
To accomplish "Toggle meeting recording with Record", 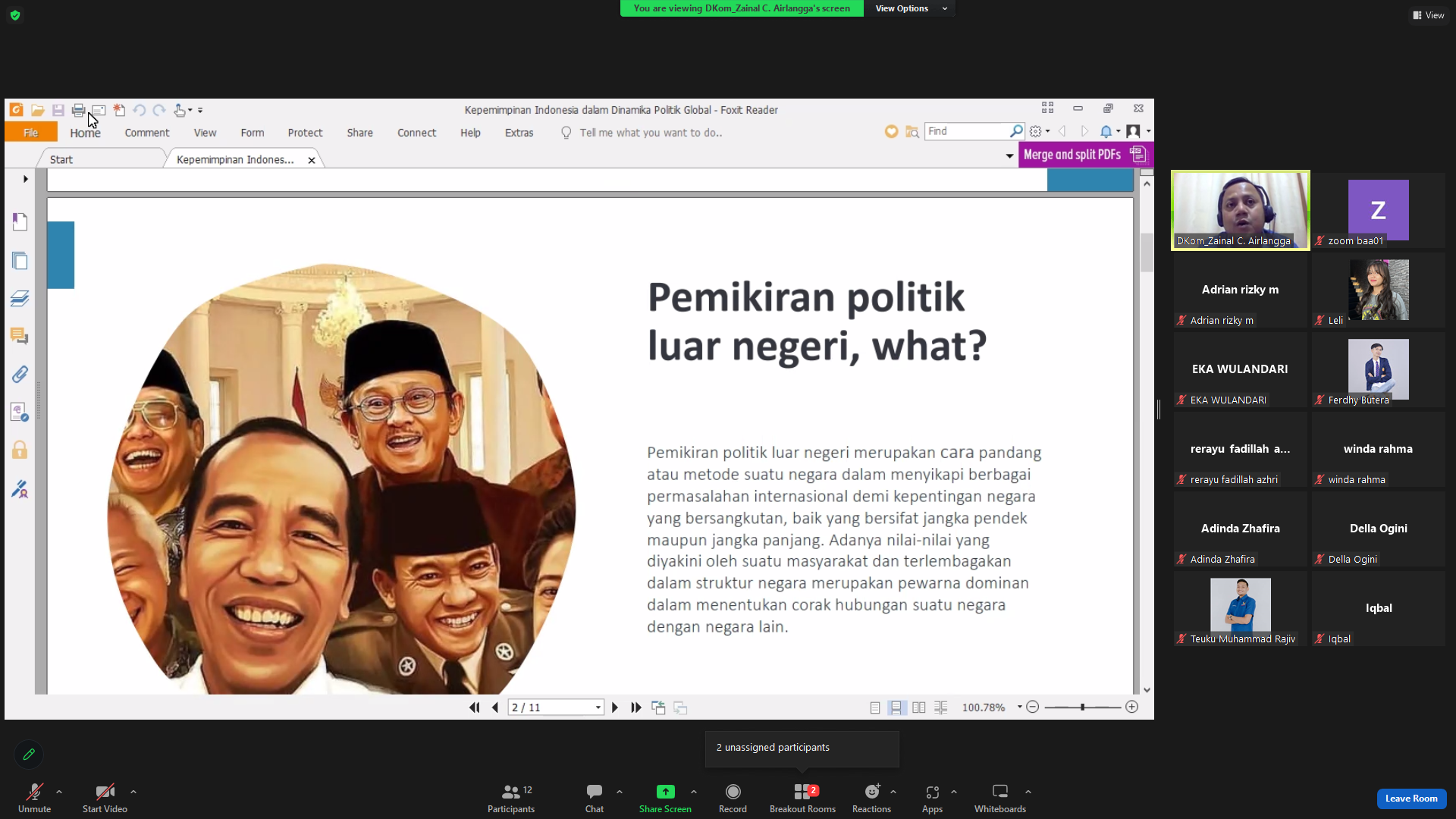I will tap(733, 798).
